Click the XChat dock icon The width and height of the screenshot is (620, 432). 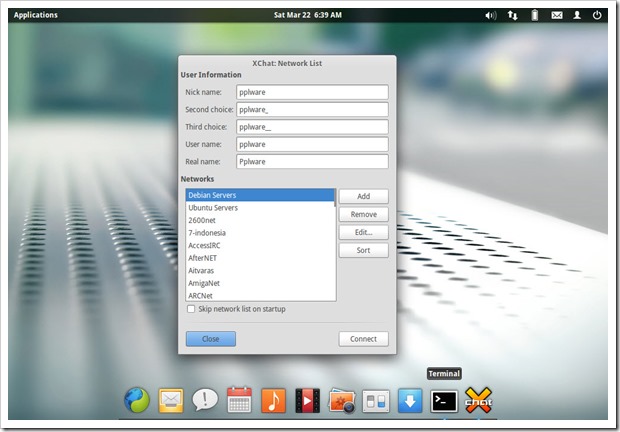pyautogui.click(x=478, y=400)
